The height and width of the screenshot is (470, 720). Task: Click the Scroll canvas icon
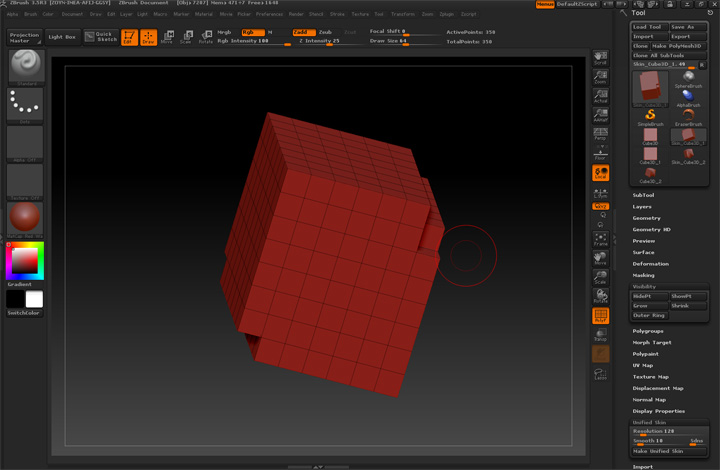pyautogui.click(x=600, y=57)
